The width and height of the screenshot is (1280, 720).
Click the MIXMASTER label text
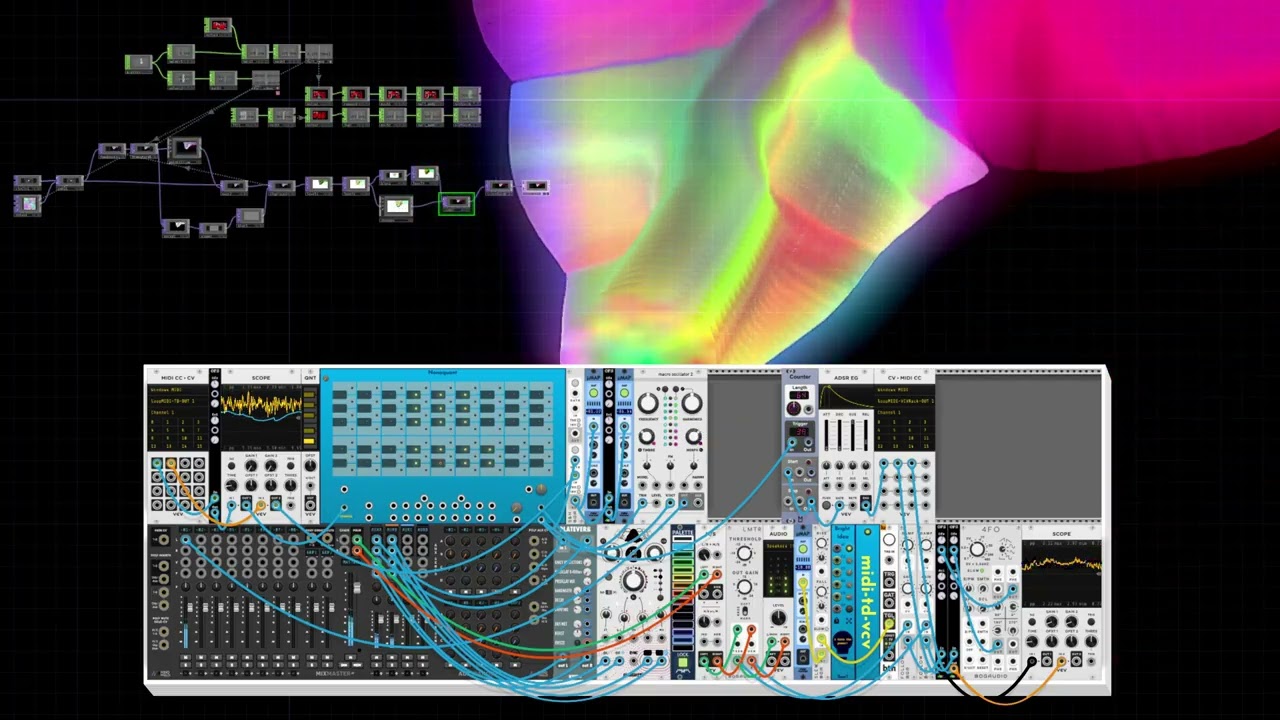(x=335, y=673)
